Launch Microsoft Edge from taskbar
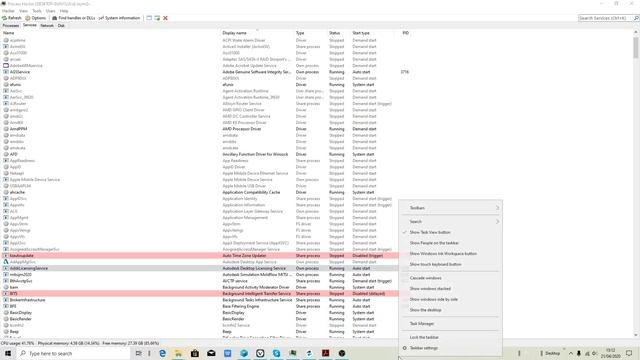 162,353
